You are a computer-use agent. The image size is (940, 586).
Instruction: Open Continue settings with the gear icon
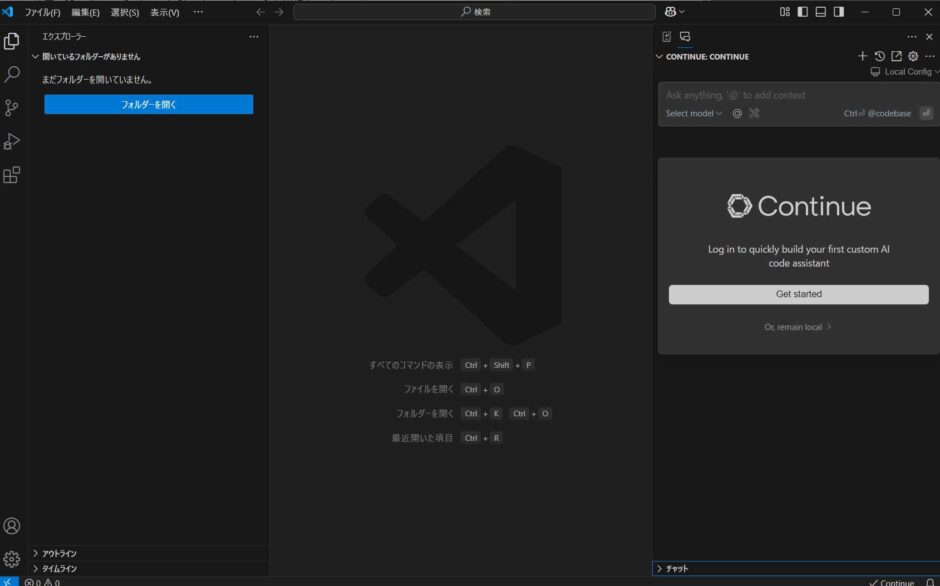click(912, 56)
